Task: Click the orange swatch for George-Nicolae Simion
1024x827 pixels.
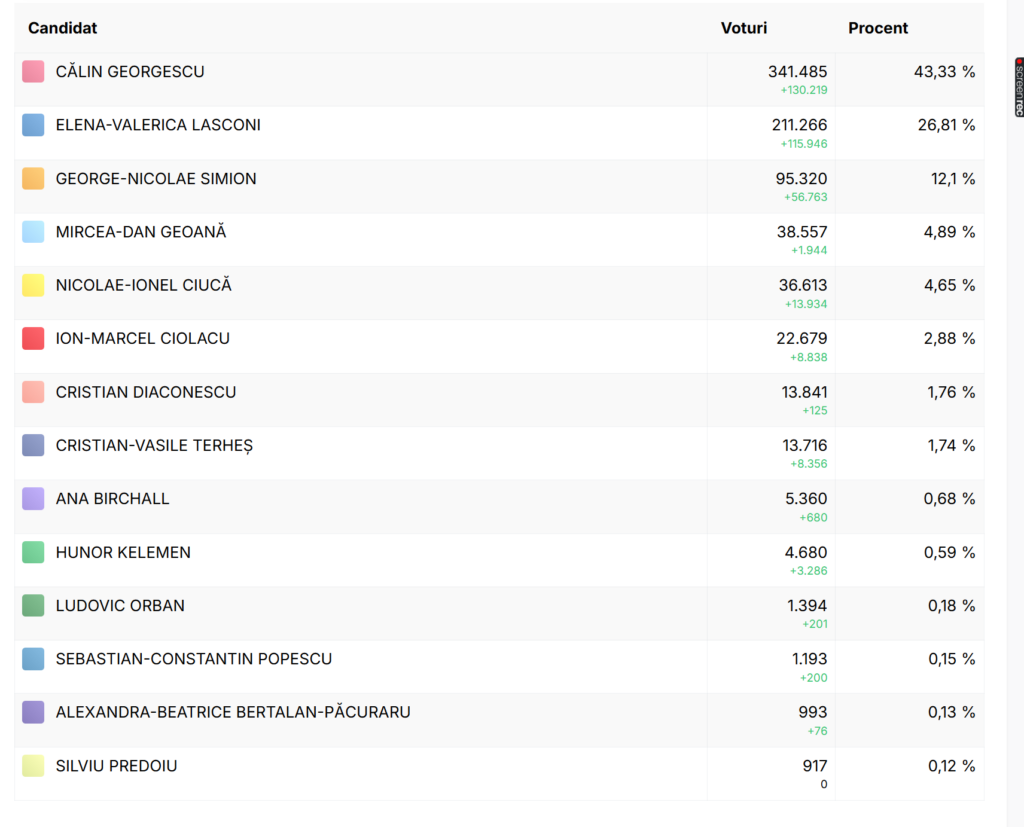Action: click(x=33, y=178)
